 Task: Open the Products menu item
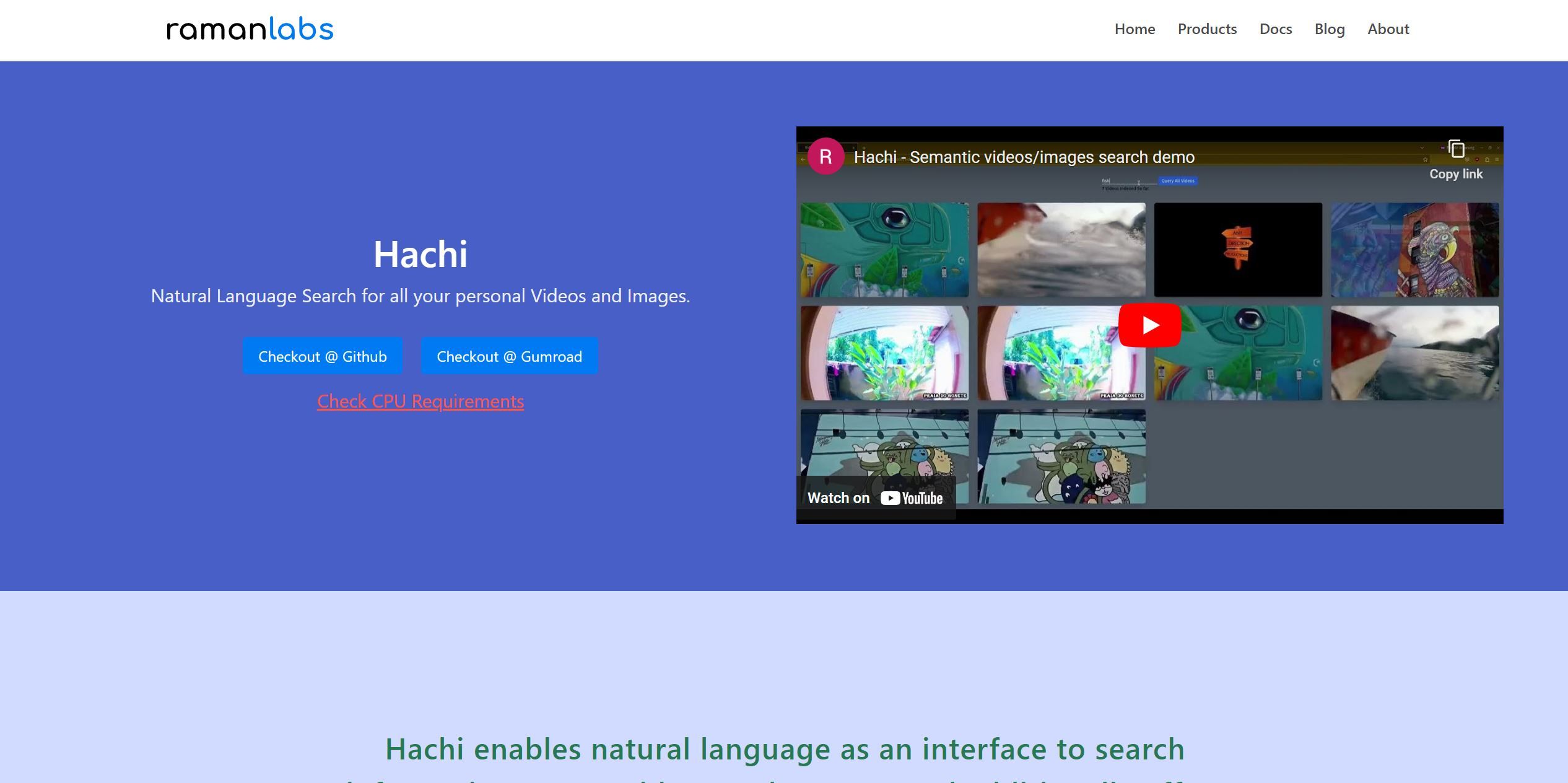(1206, 28)
